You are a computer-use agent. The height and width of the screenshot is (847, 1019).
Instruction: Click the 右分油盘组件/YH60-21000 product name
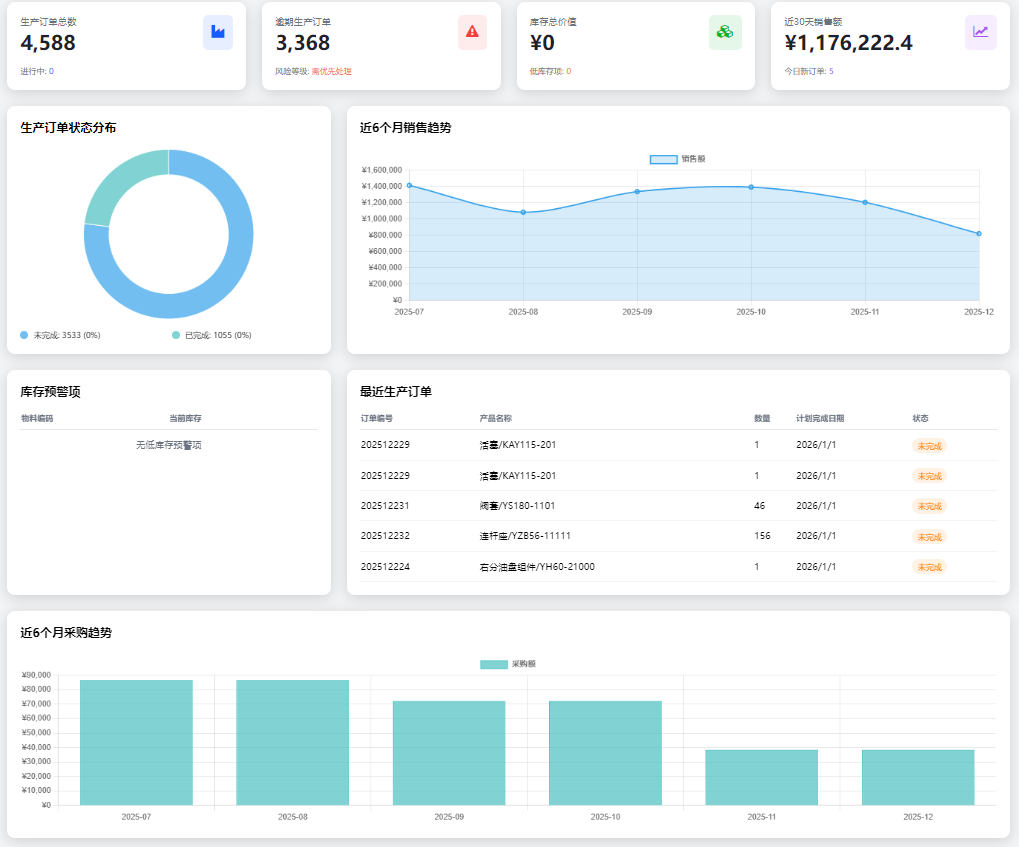pyautogui.click(x=537, y=567)
